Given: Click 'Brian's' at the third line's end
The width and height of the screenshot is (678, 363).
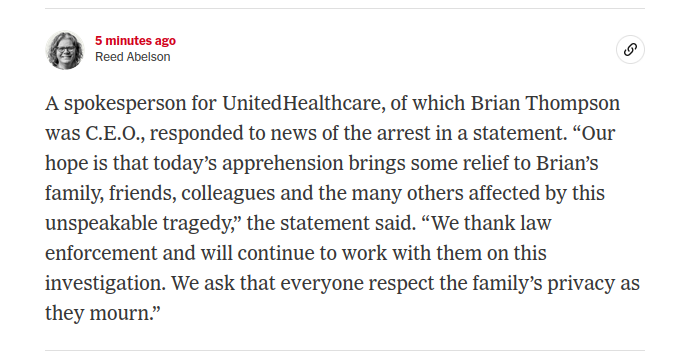Looking at the screenshot, I should pos(567,163).
